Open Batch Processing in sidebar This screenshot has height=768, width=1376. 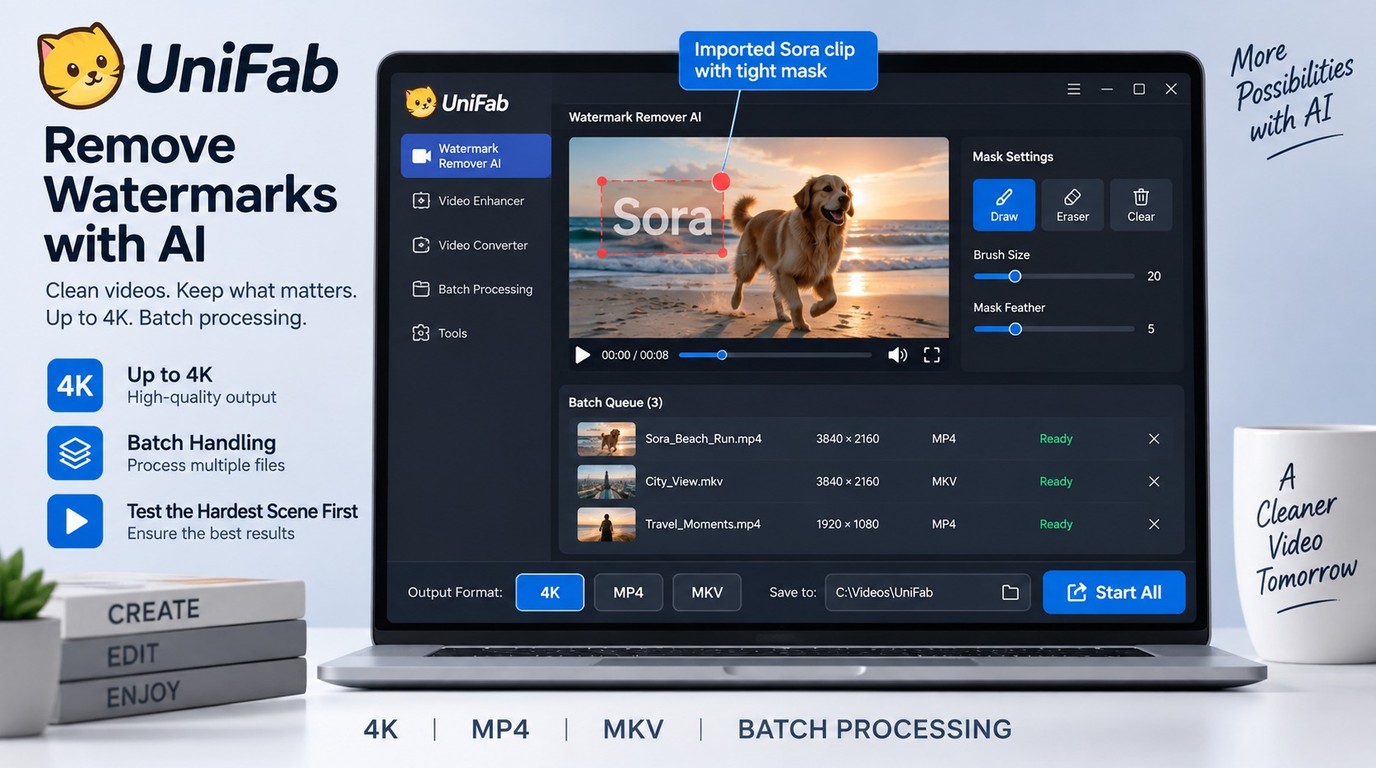(472, 289)
